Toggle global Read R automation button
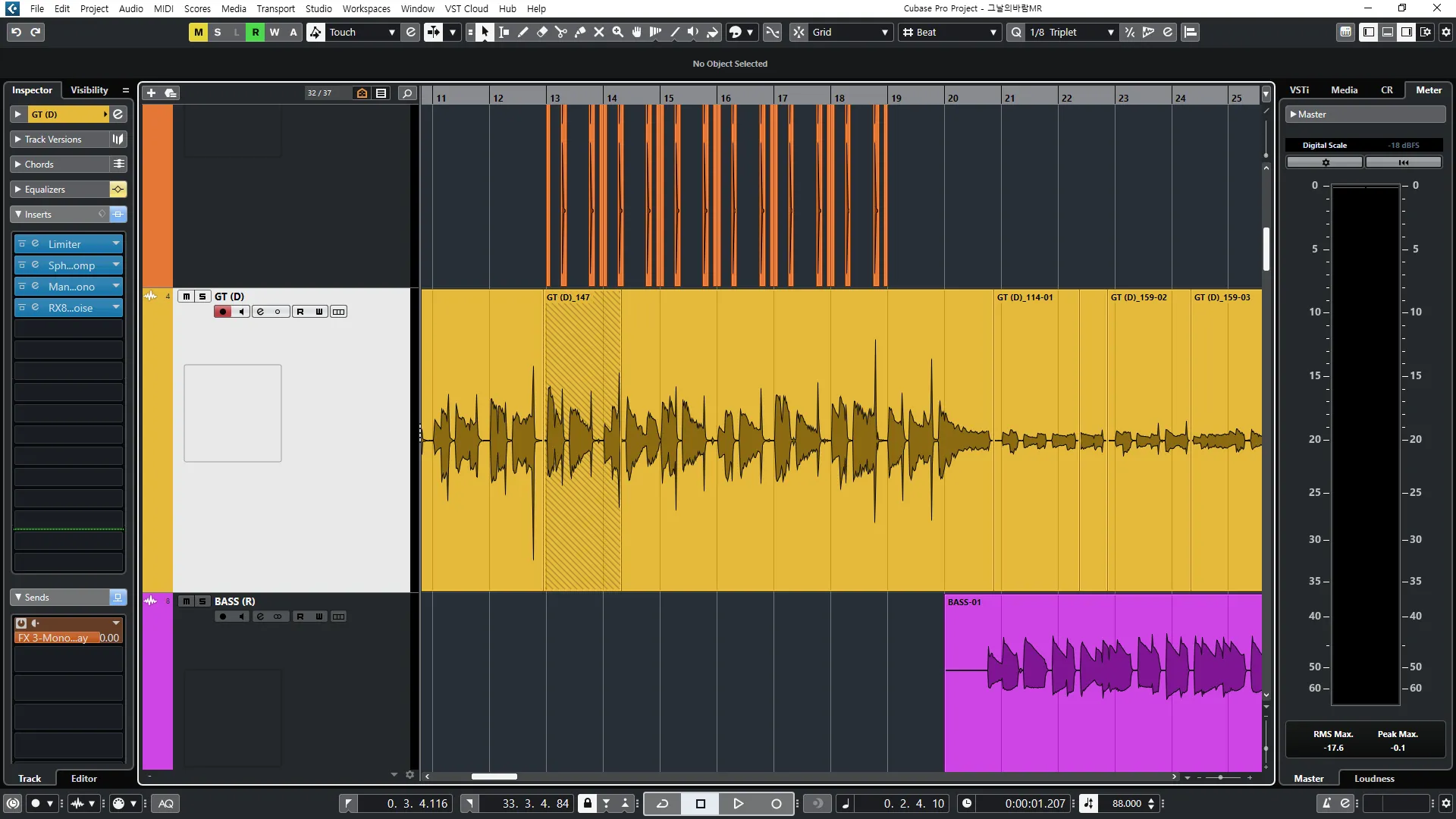 (256, 32)
